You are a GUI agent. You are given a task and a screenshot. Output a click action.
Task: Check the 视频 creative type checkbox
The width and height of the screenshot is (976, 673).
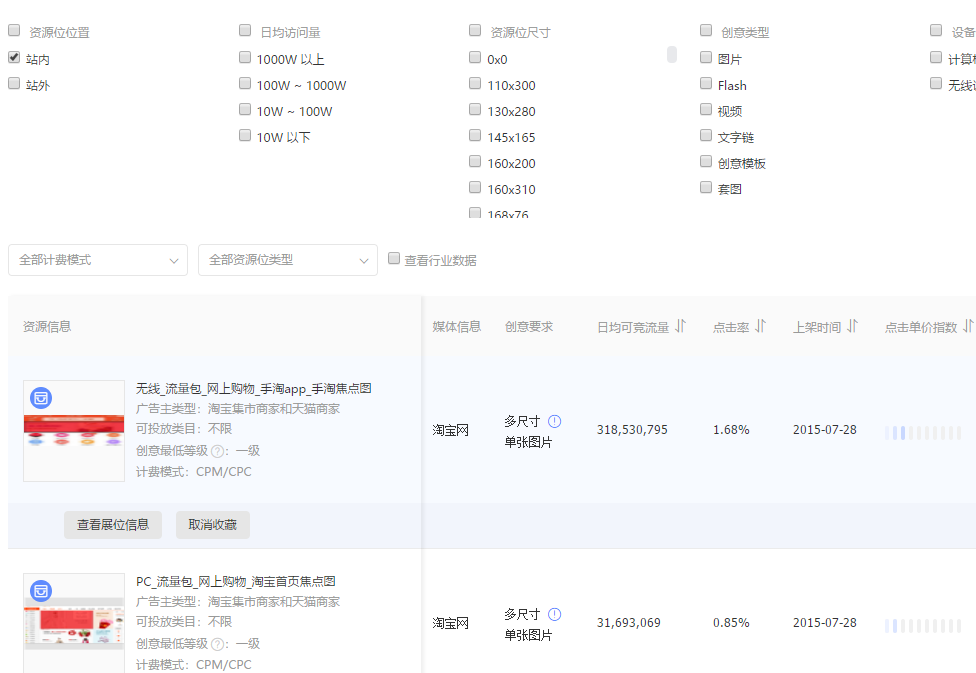coord(706,110)
